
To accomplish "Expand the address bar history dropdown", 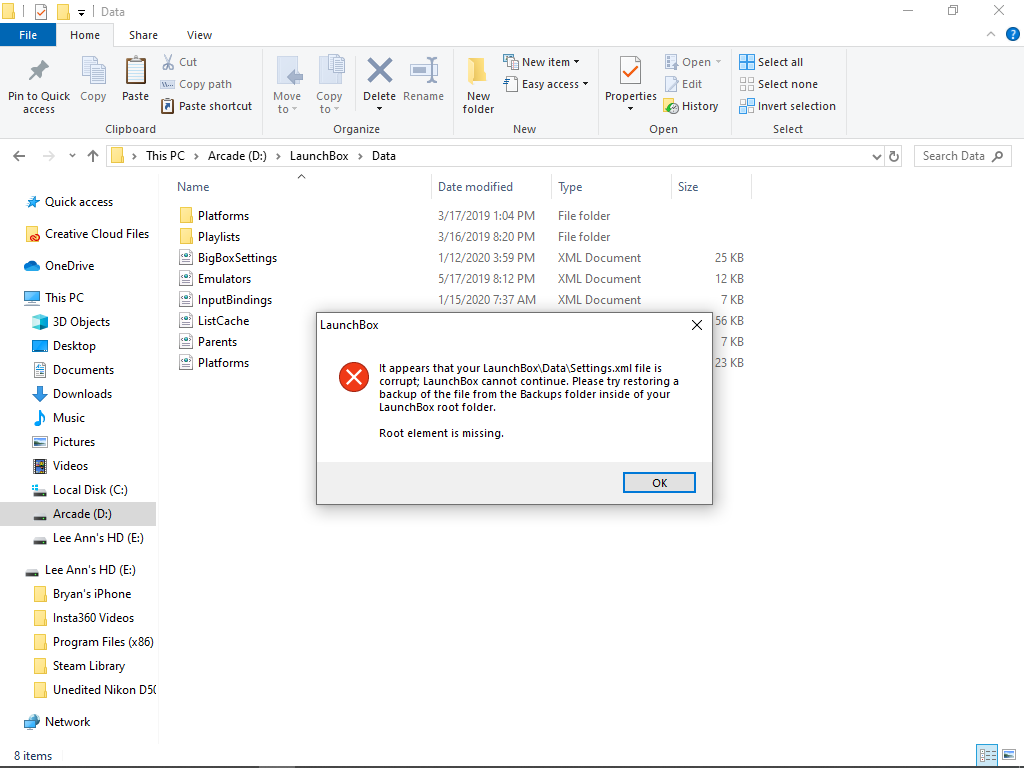I will (876, 156).
